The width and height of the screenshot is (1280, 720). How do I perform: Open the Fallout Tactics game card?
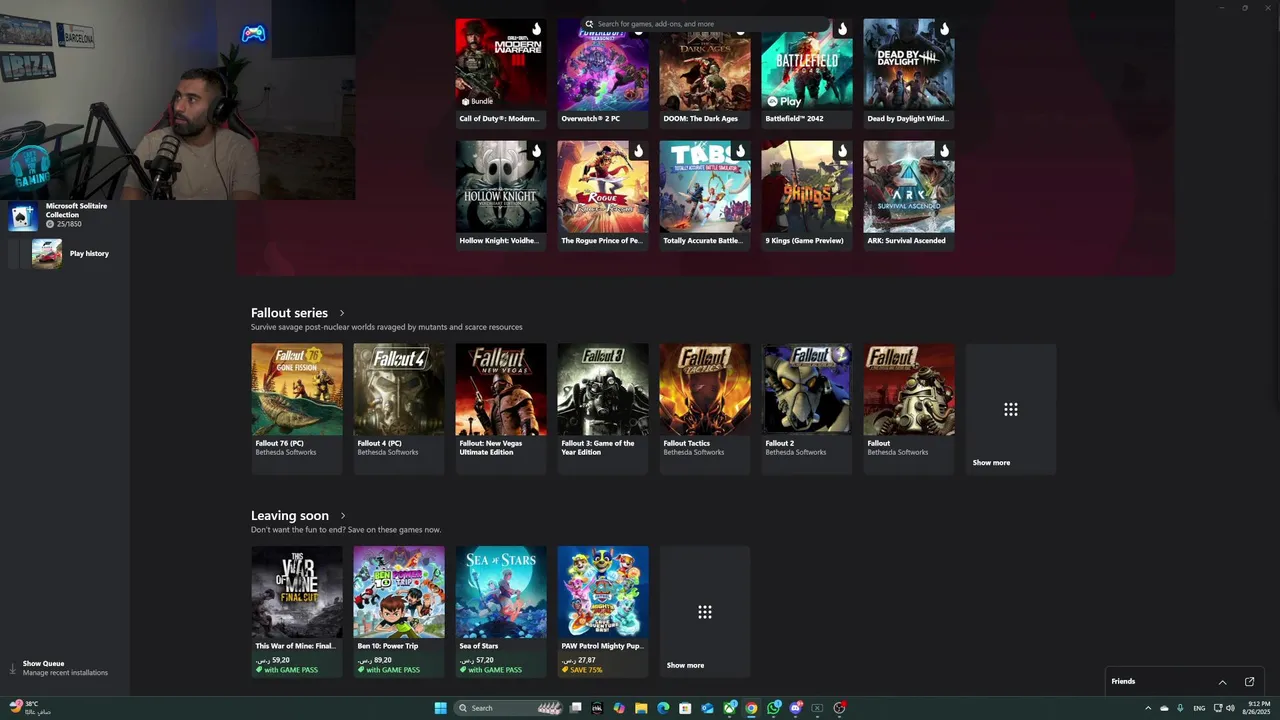pos(705,408)
